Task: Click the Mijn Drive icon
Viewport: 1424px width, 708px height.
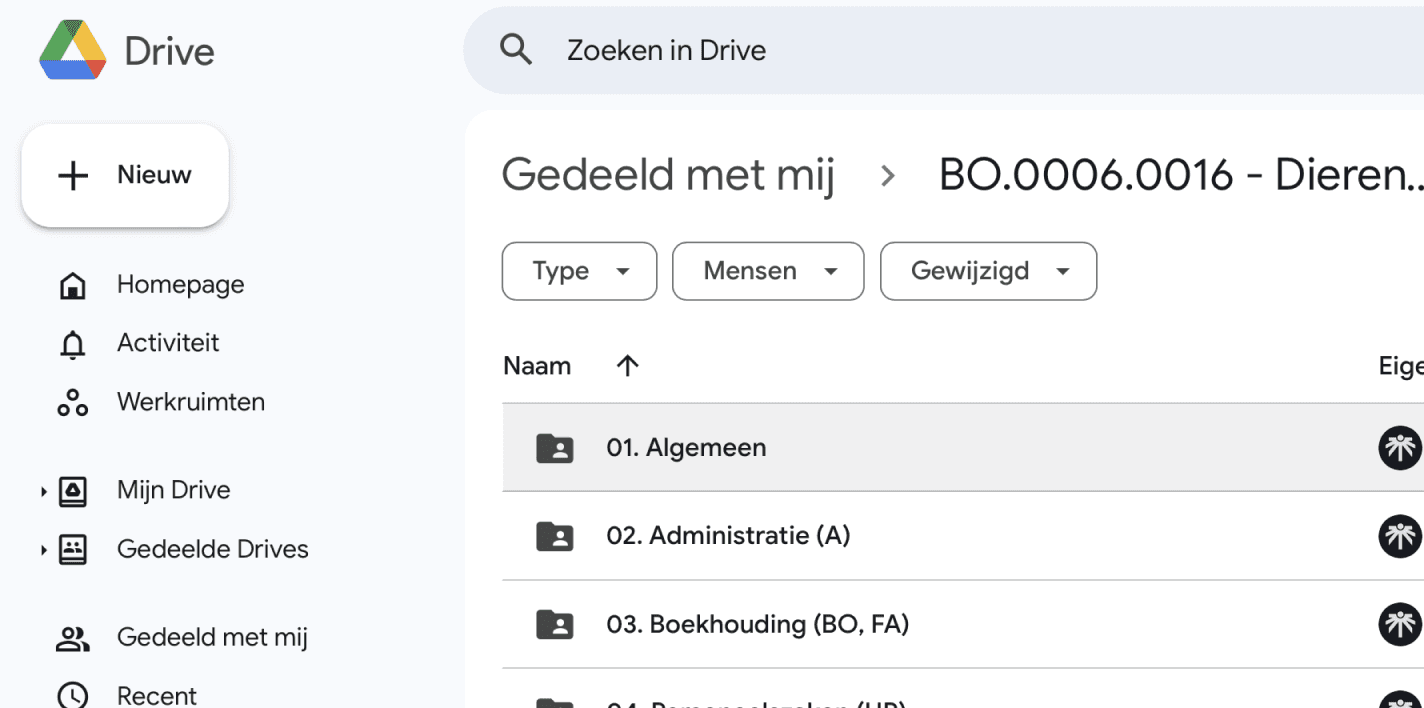Action: click(x=72, y=491)
